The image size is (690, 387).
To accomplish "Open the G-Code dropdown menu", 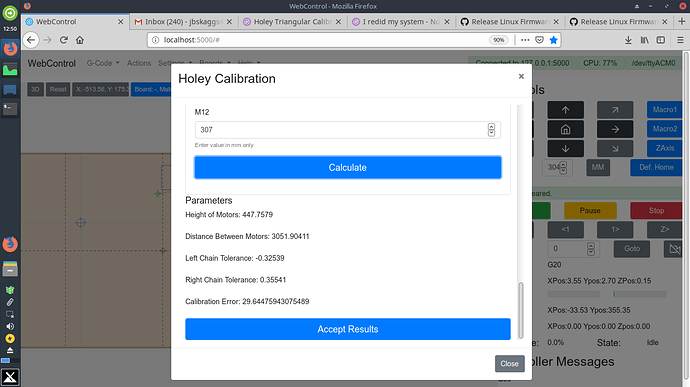I will pos(103,63).
